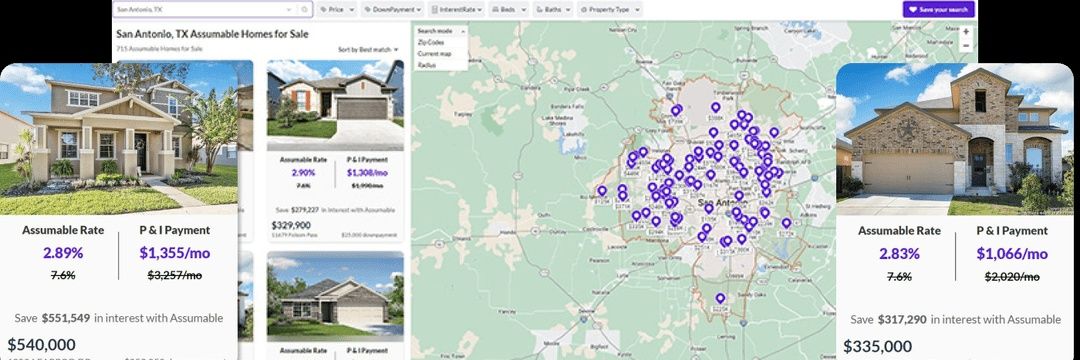Image resolution: width=1080 pixels, height=360 pixels.
Task: Zoom in the map with plus button
Action: 966,32
